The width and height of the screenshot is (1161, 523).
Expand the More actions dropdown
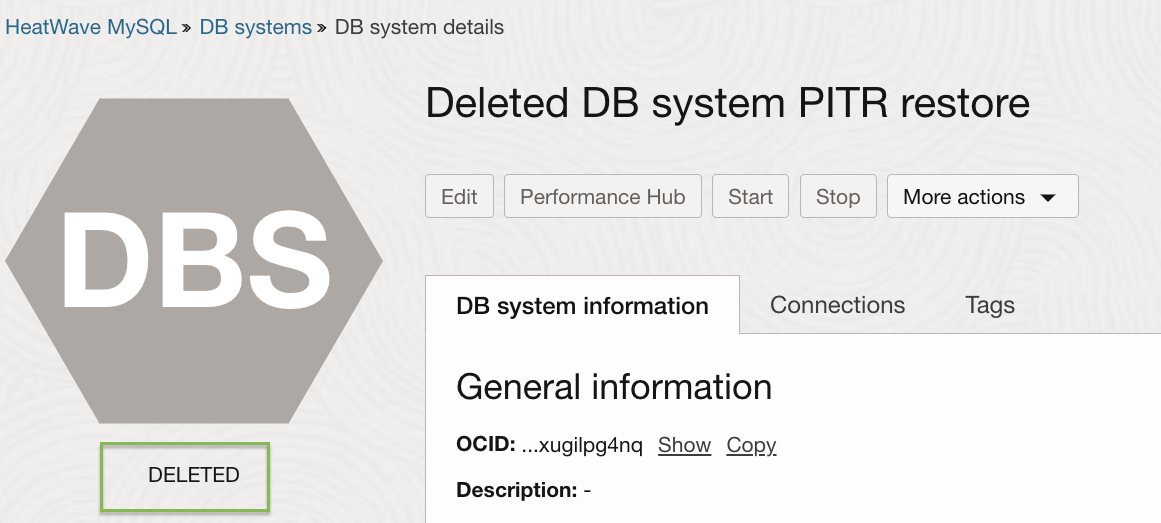(x=983, y=196)
